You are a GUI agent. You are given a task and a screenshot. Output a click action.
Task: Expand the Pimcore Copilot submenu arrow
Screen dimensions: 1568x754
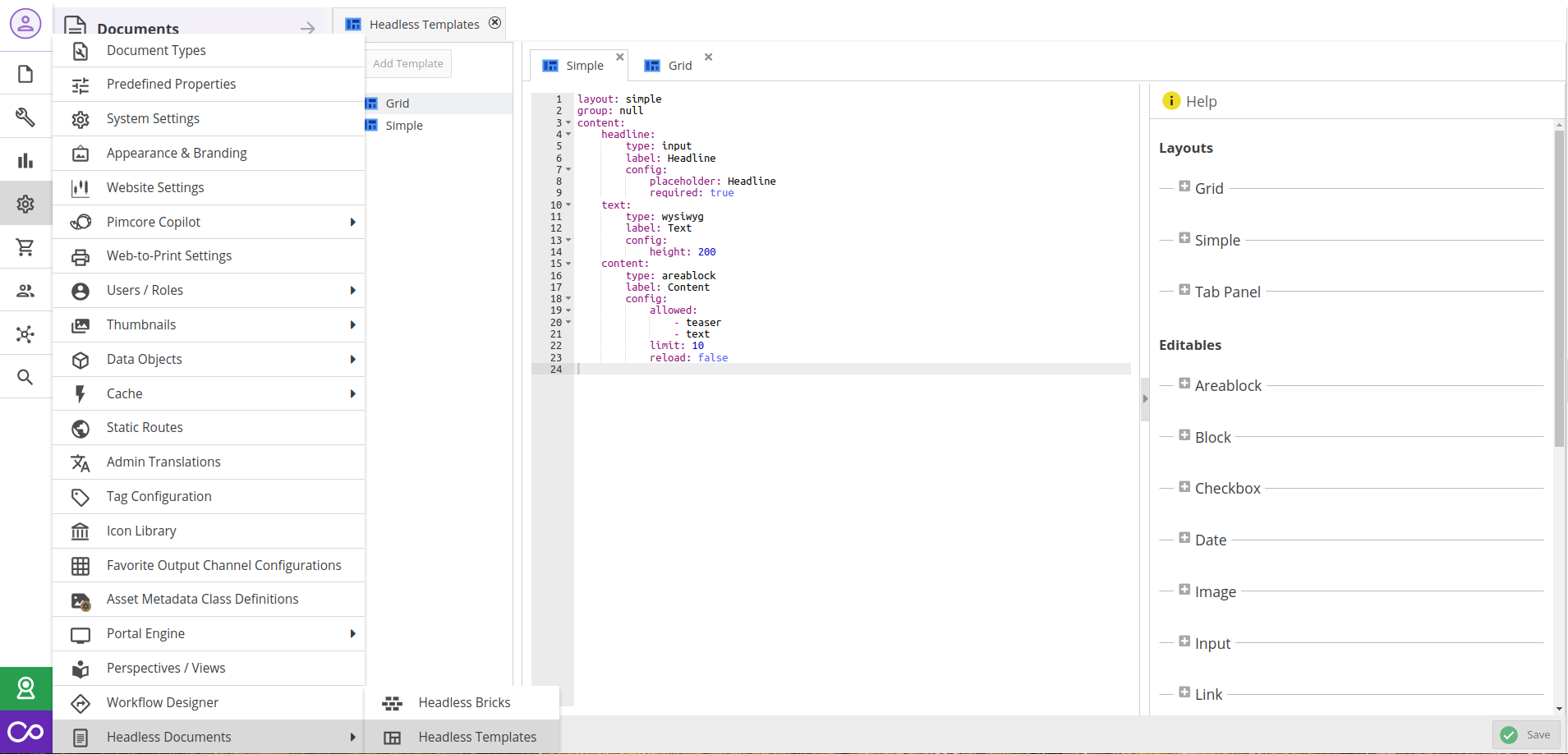point(352,222)
